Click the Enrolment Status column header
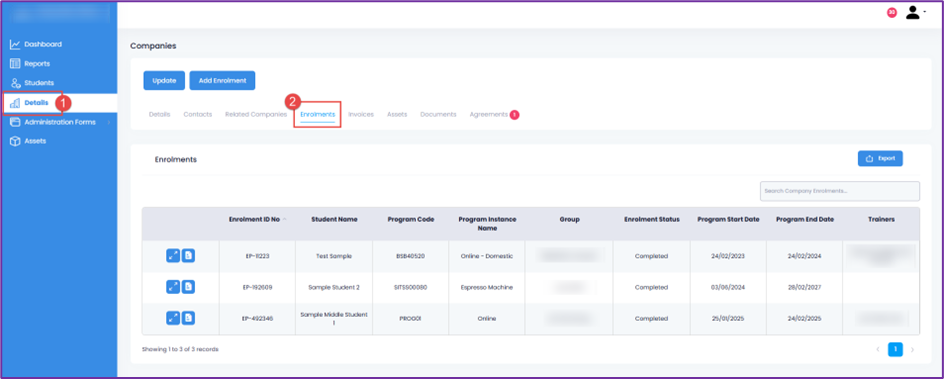The image size is (944, 379). pos(651,220)
